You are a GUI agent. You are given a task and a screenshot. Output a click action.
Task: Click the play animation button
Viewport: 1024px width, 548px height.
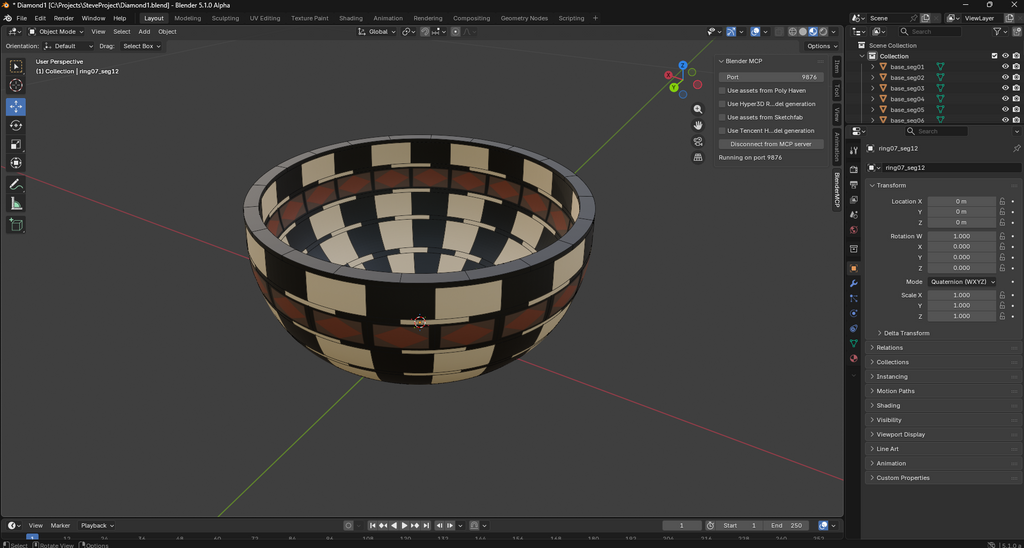tap(405, 525)
